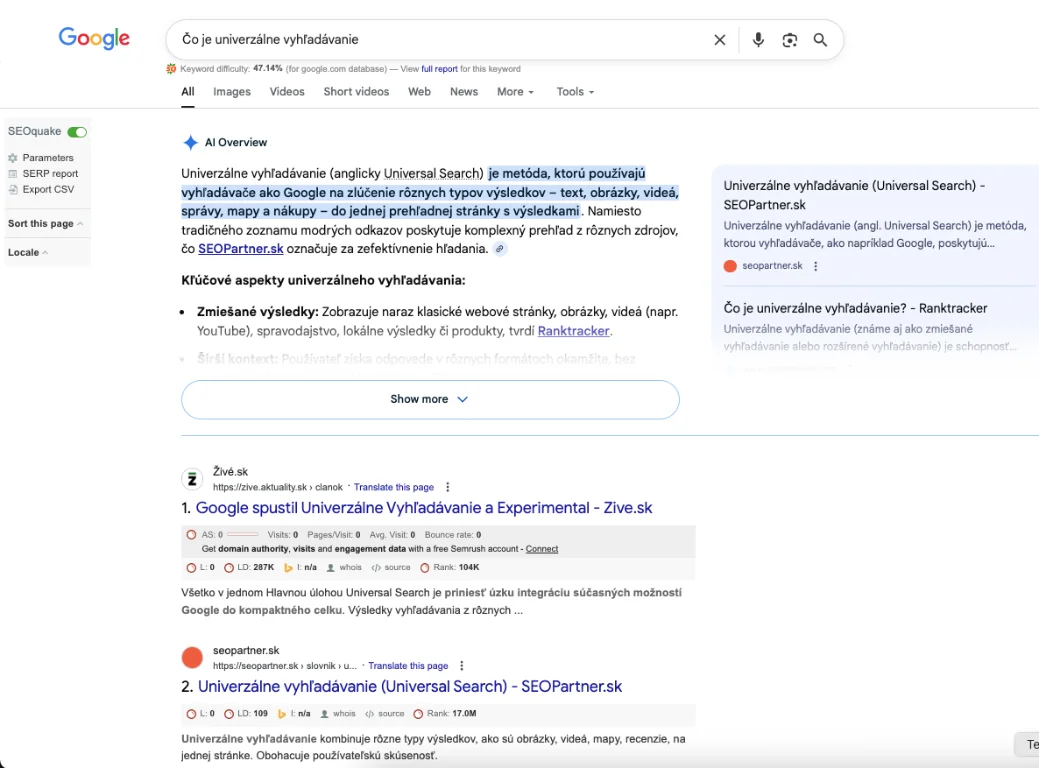Screen dimensions: 1039x768
Task: Expand the Sort this page option
Action: 45,224
